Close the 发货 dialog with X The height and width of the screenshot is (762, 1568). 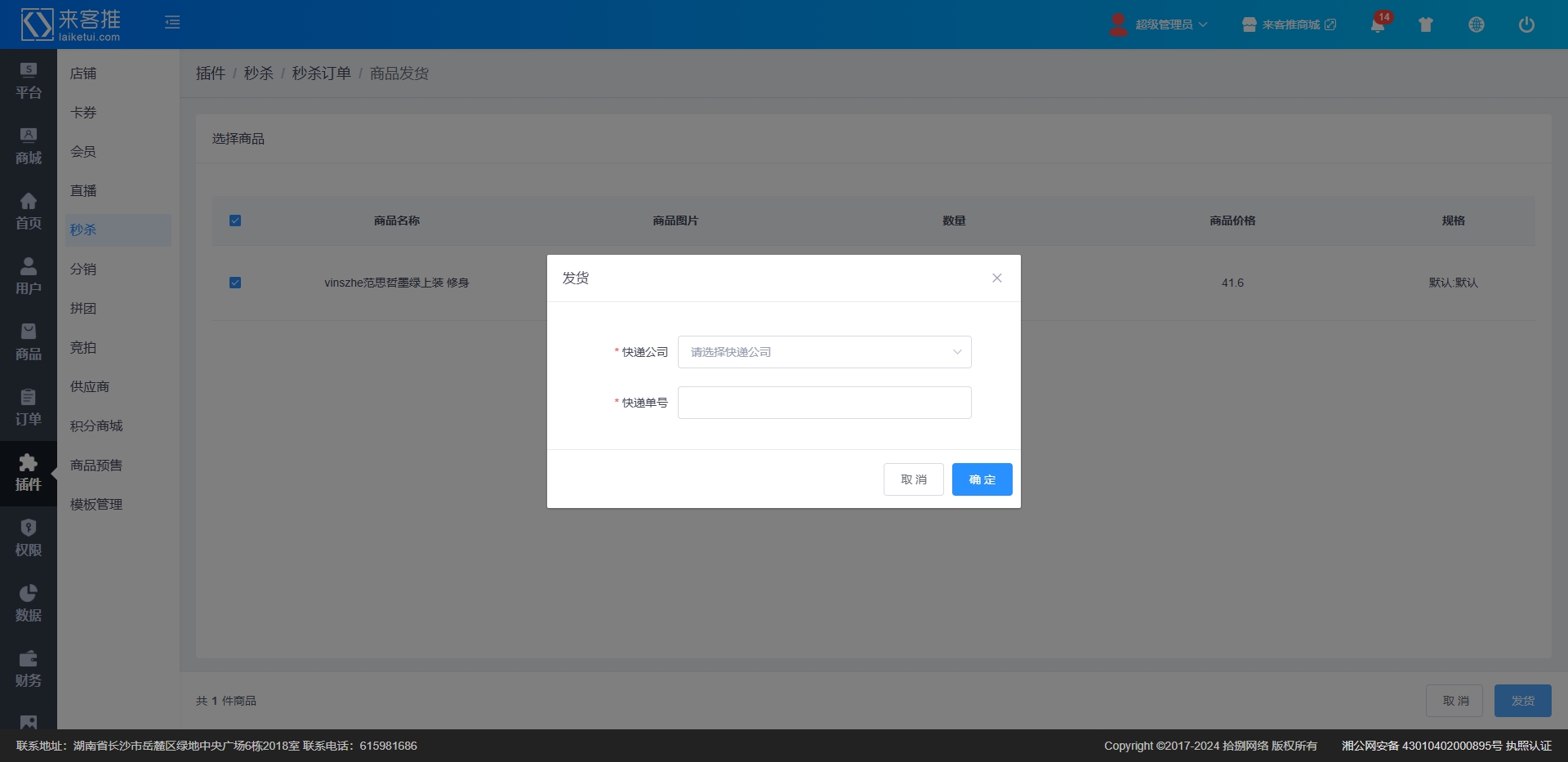tap(996, 278)
